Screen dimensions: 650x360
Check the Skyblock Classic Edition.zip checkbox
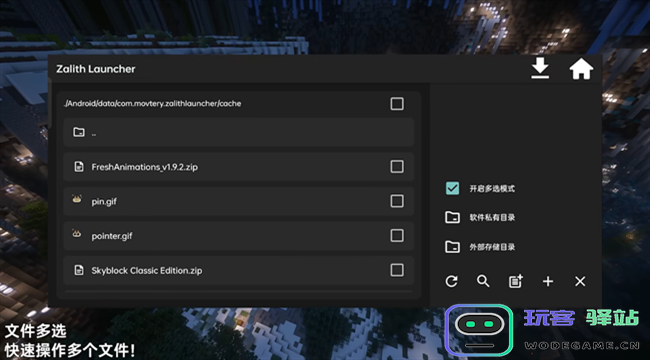[x=397, y=270]
